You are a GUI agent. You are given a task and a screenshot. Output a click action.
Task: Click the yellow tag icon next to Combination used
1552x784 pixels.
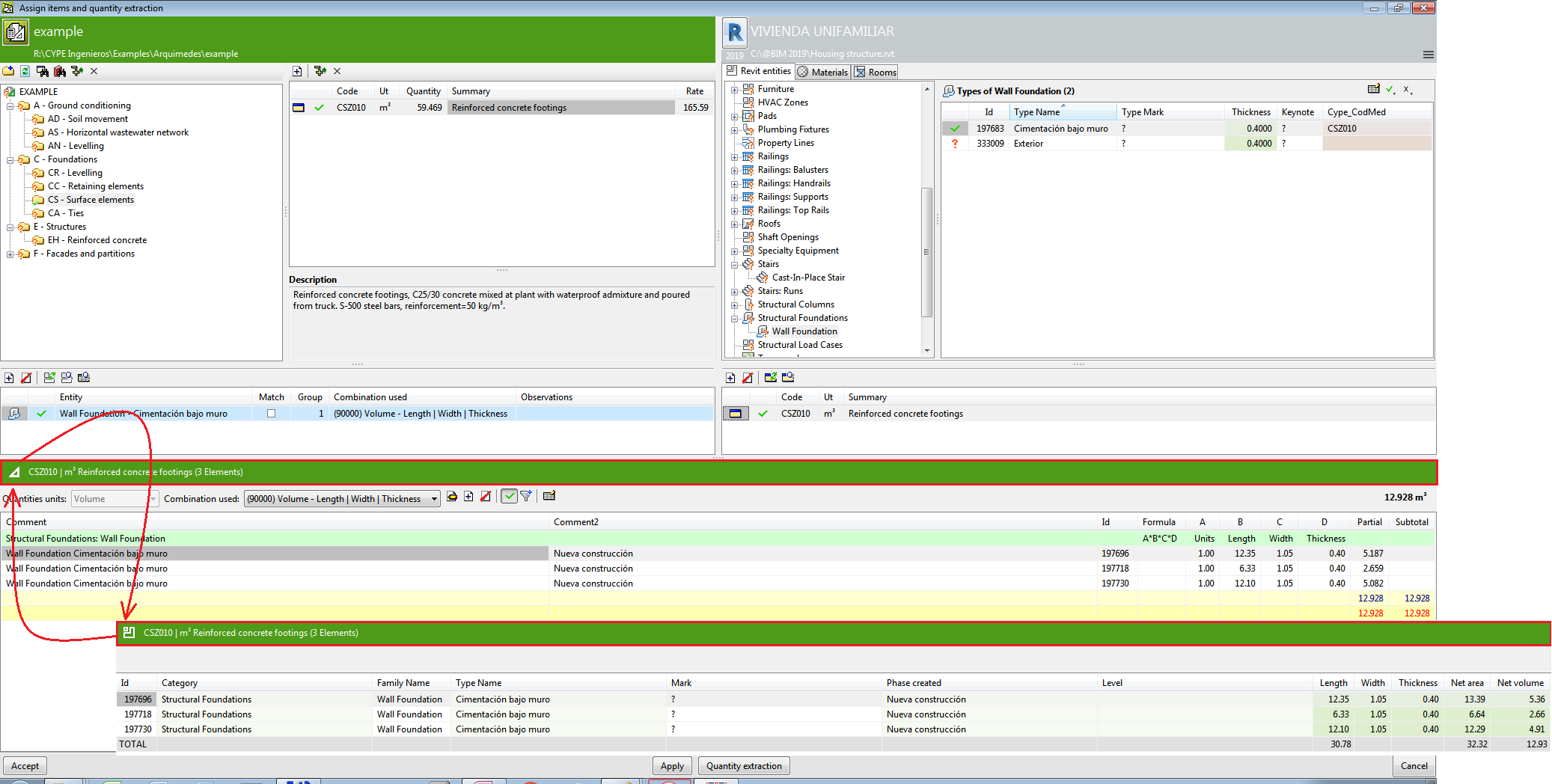(x=452, y=496)
